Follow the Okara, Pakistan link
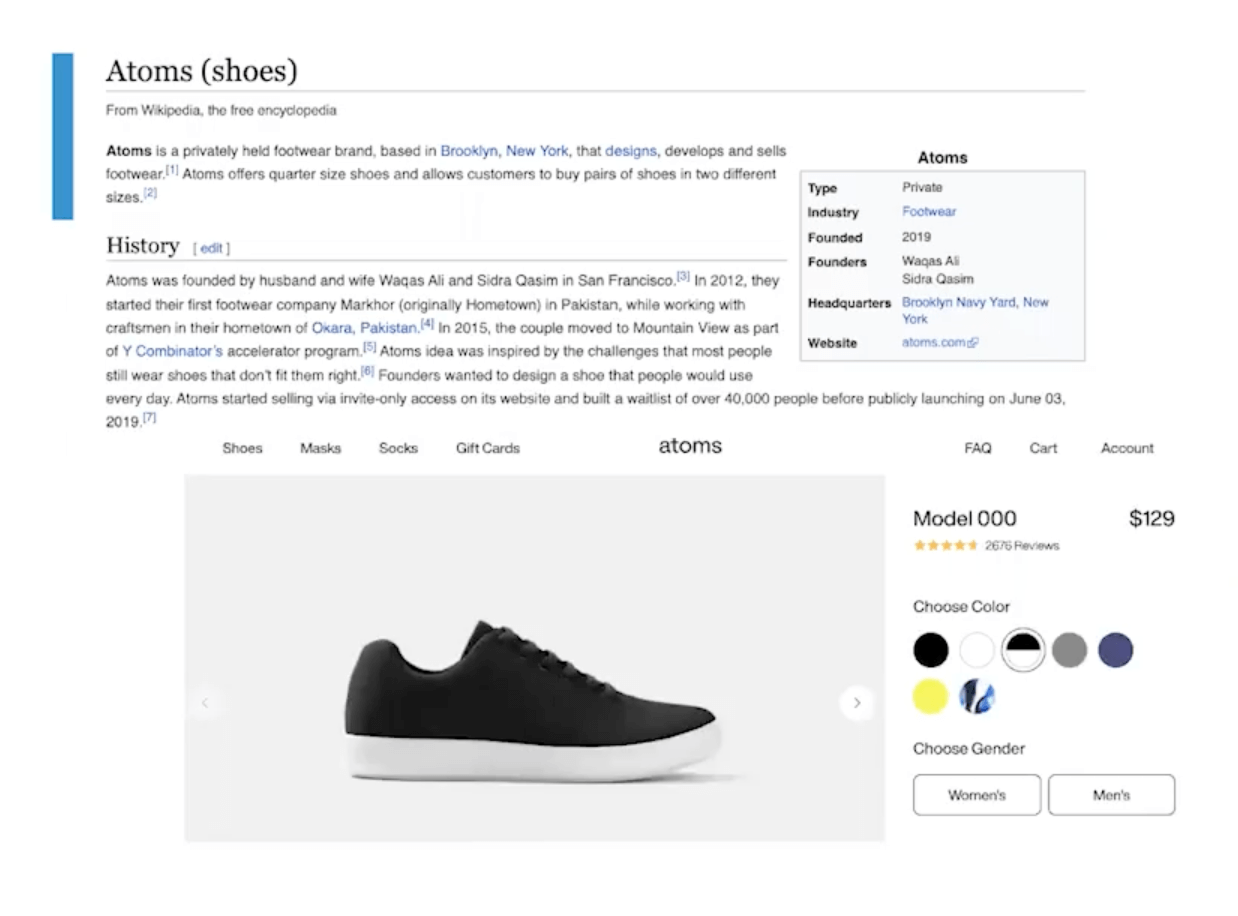Image resolution: width=1238 pixels, height=916 pixels. click(364, 327)
